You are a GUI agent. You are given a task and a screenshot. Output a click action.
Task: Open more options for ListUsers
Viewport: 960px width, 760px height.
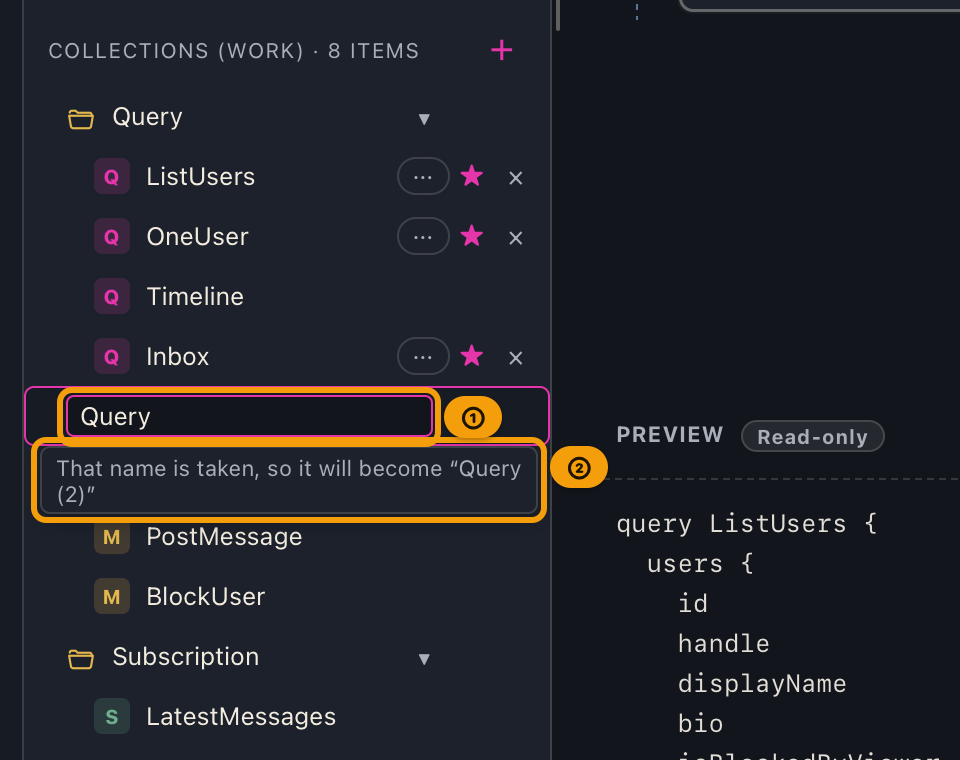pos(423,176)
